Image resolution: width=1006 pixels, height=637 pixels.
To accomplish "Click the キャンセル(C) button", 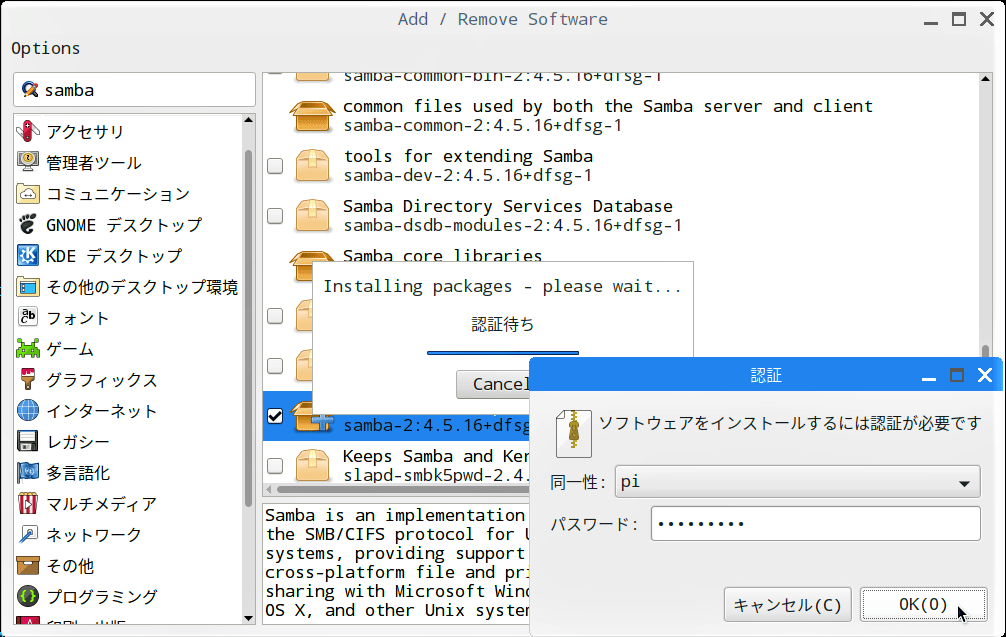I will (x=787, y=604).
